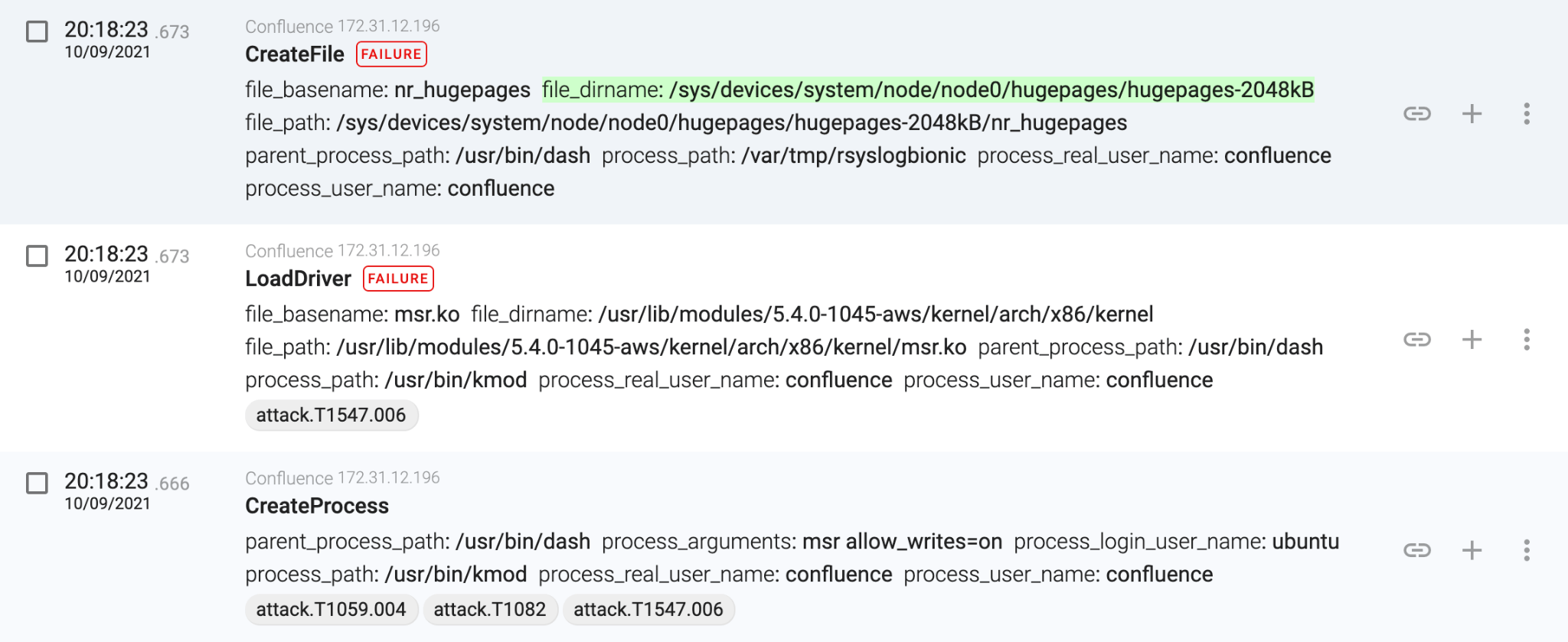Screen dimensions: 1568x642
Task: Add the LoadDriver event with plus icon
Action: tap(1472, 339)
